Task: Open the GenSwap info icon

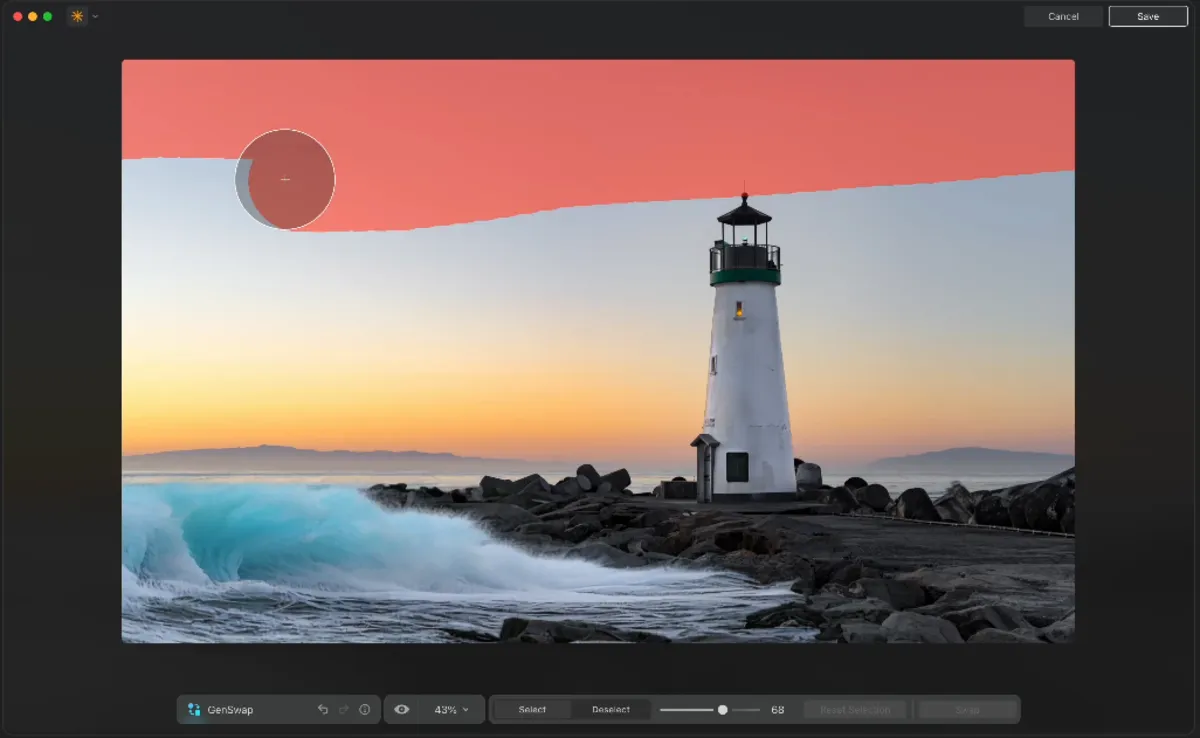Action: [364, 709]
